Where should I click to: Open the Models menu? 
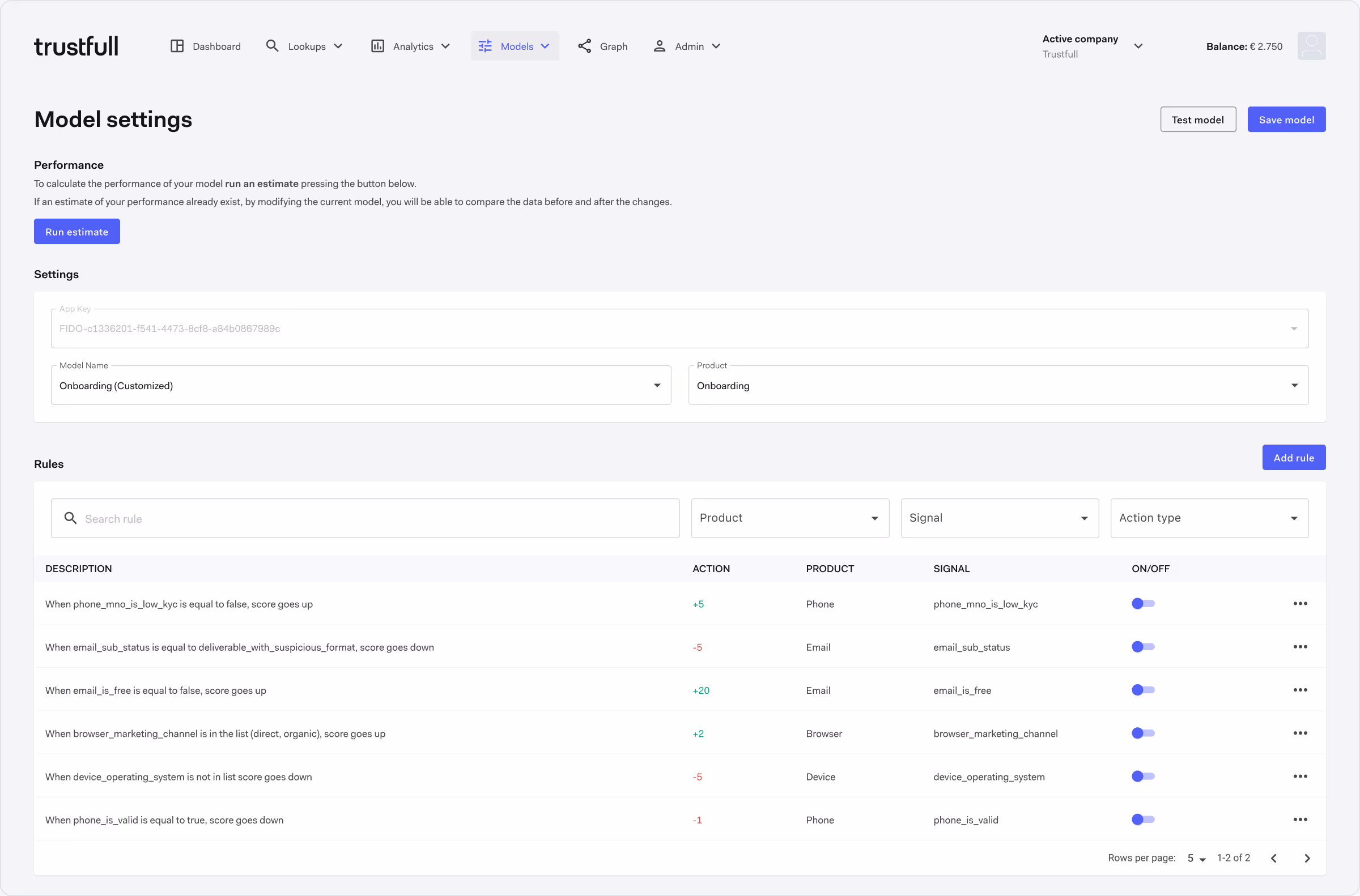point(515,46)
